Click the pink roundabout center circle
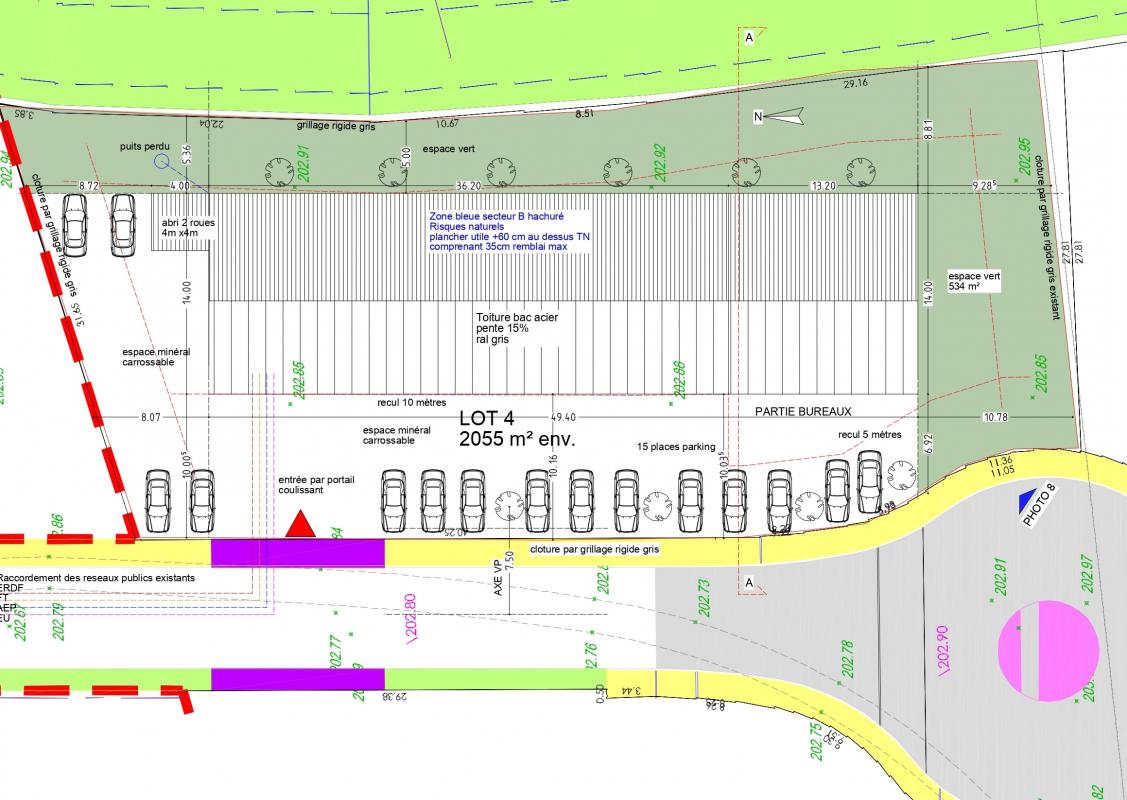 pos(1047,651)
